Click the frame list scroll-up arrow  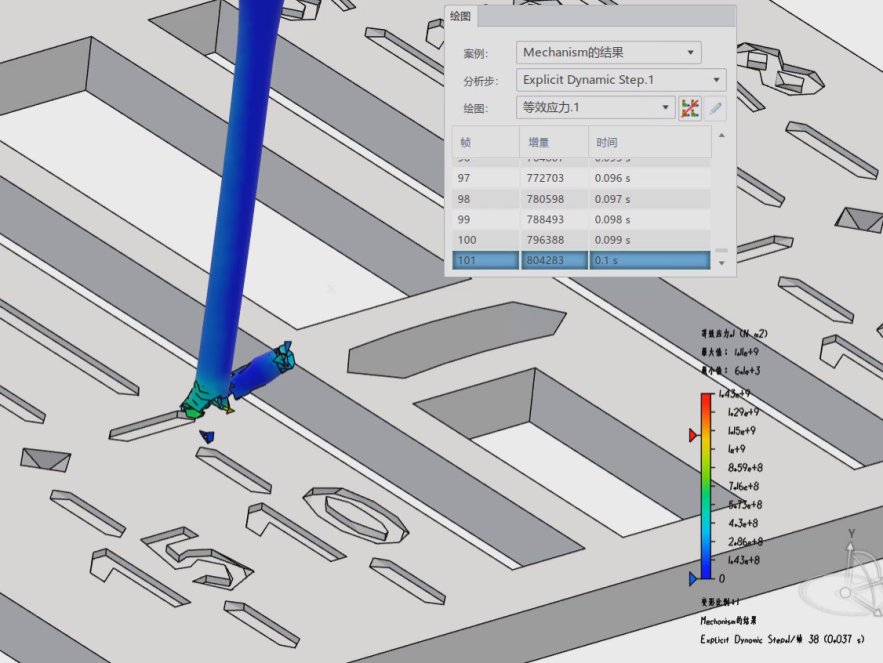(722, 135)
